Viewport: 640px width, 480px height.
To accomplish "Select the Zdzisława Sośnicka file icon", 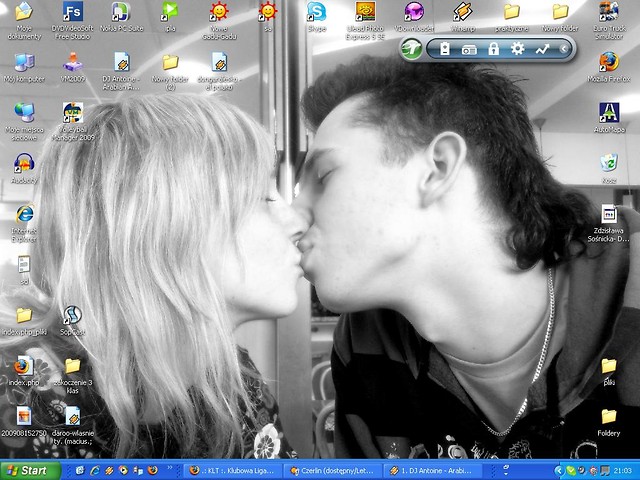I will [609, 223].
